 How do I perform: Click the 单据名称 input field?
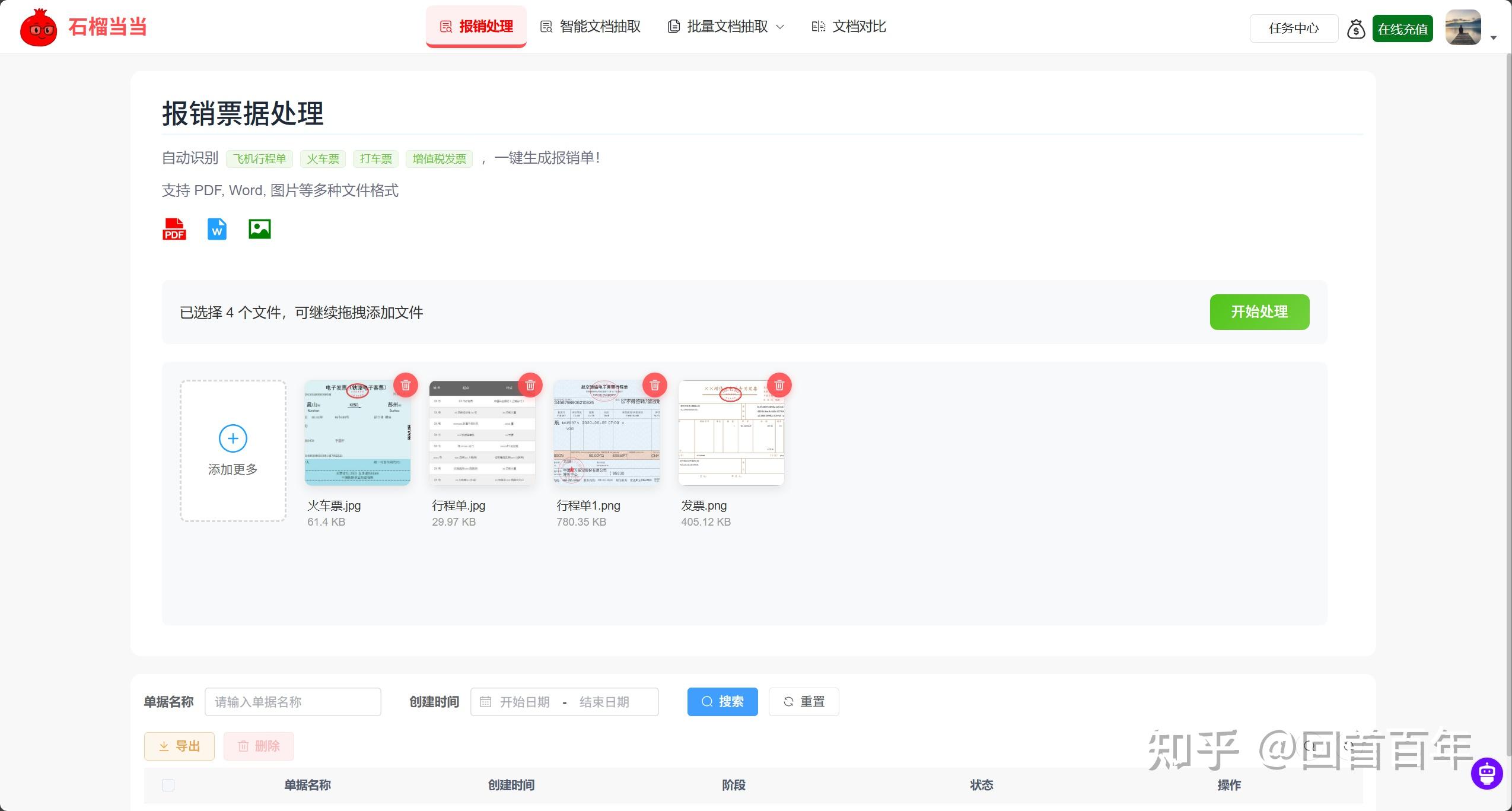tap(292, 701)
